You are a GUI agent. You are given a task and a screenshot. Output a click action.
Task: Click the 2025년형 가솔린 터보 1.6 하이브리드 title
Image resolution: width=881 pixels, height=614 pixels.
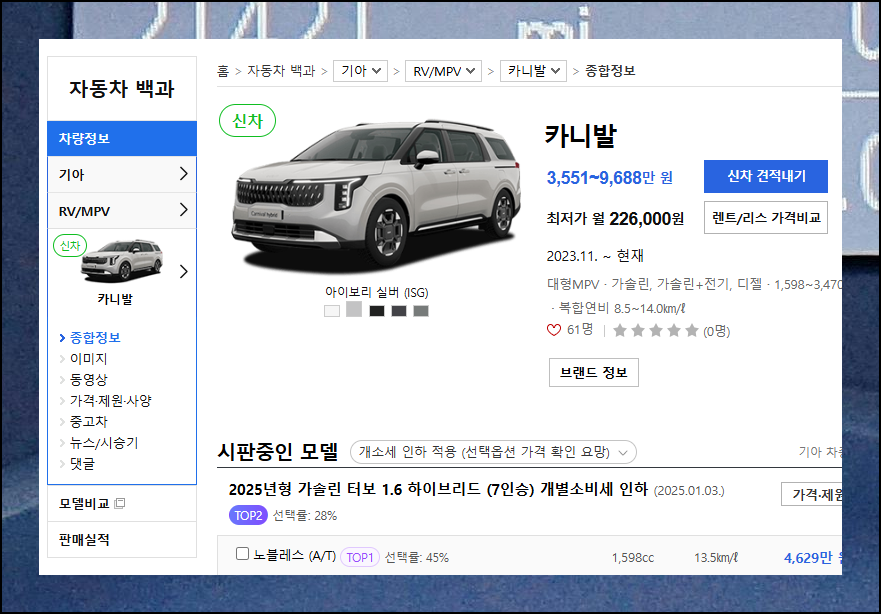[438, 489]
